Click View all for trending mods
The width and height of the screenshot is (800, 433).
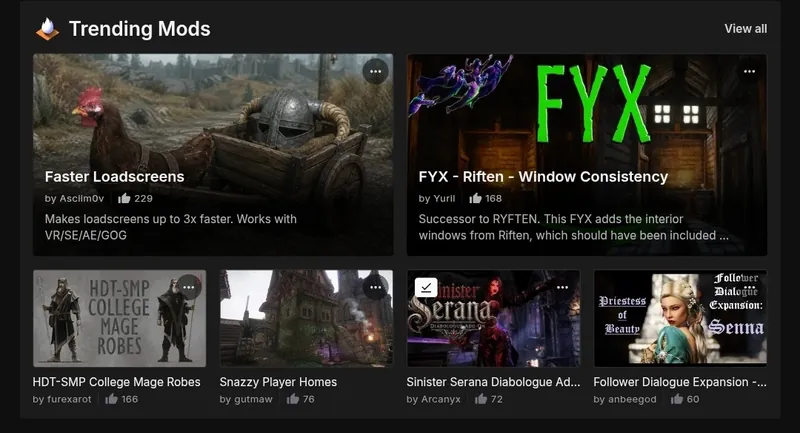(745, 29)
